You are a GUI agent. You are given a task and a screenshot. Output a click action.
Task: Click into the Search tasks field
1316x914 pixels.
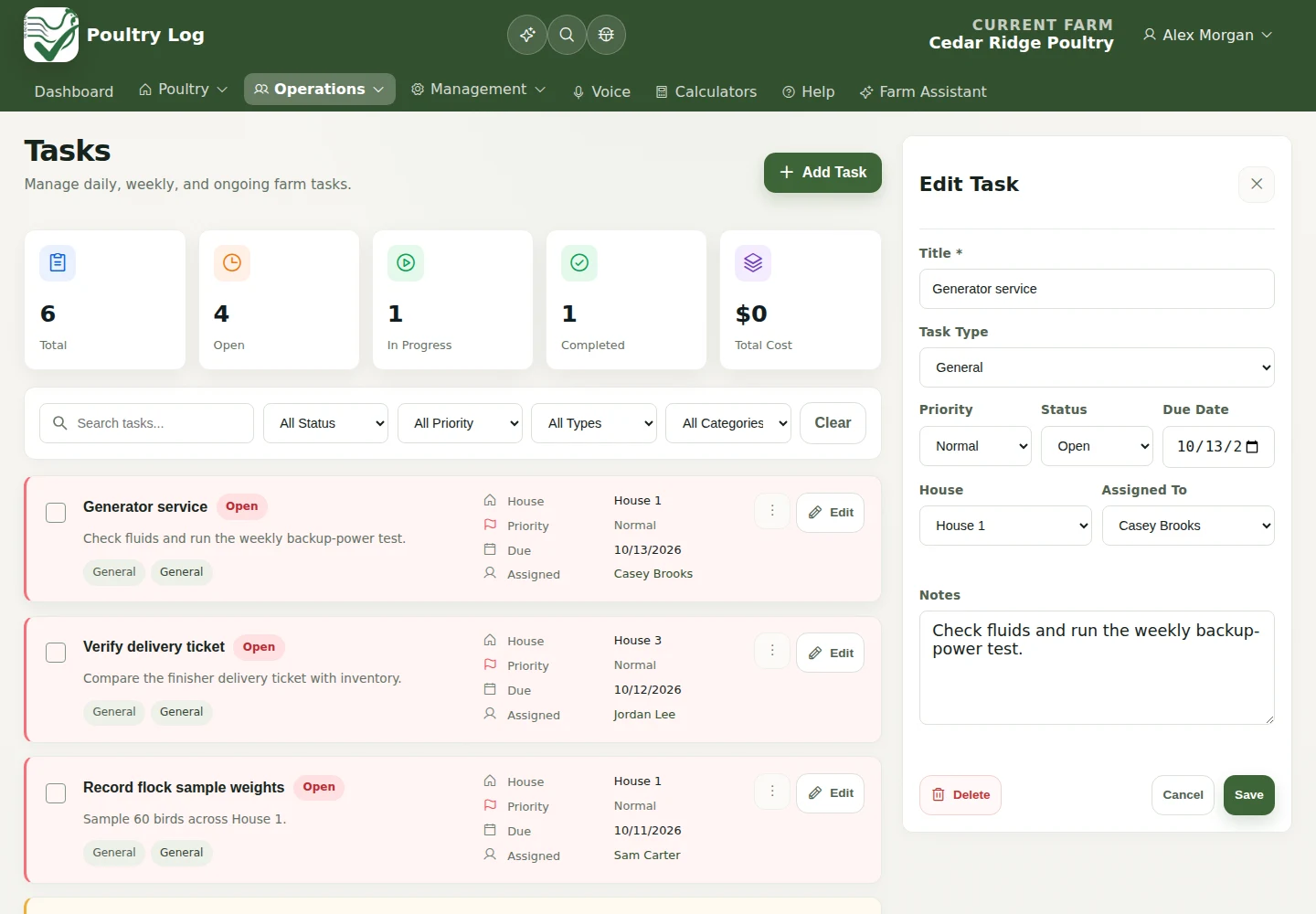click(x=146, y=423)
